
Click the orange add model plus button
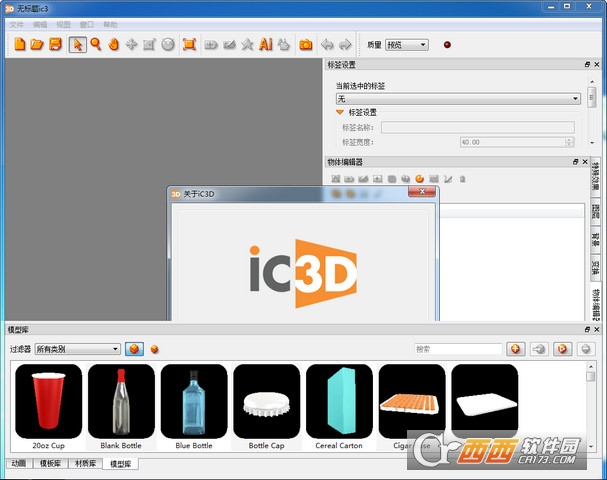click(516, 349)
